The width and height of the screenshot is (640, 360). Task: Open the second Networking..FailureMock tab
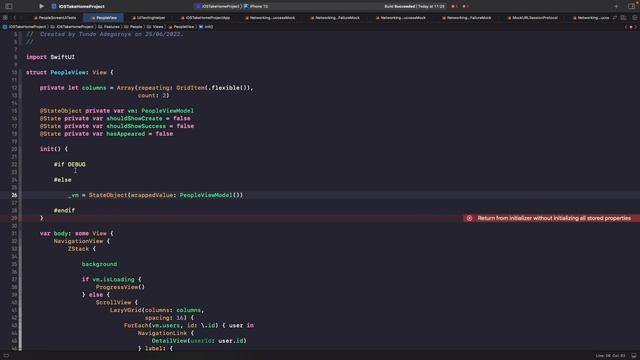[x=467, y=18]
